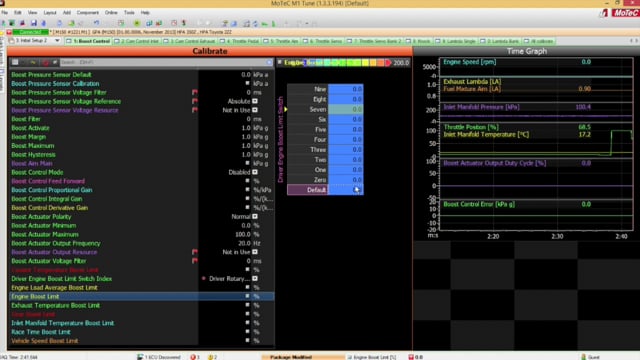Screen dimensions: 640x360
Task: Click the highlighted value cell for Seven
Action: coord(346,109)
